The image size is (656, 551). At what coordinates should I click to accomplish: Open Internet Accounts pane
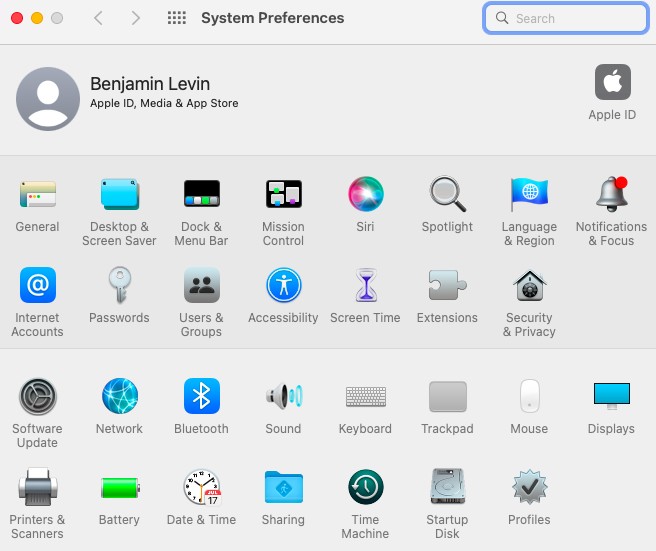pos(38,285)
